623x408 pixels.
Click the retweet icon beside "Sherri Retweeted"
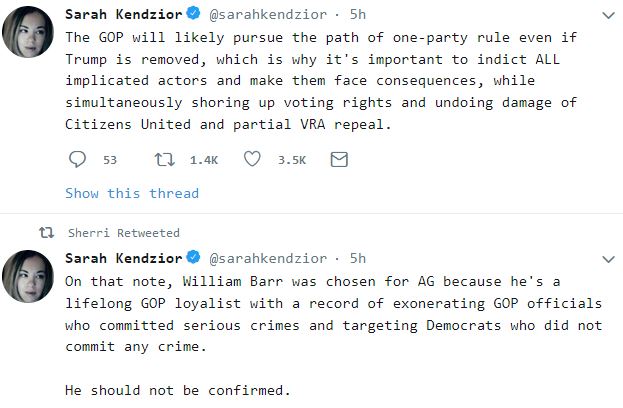[45, 233]
